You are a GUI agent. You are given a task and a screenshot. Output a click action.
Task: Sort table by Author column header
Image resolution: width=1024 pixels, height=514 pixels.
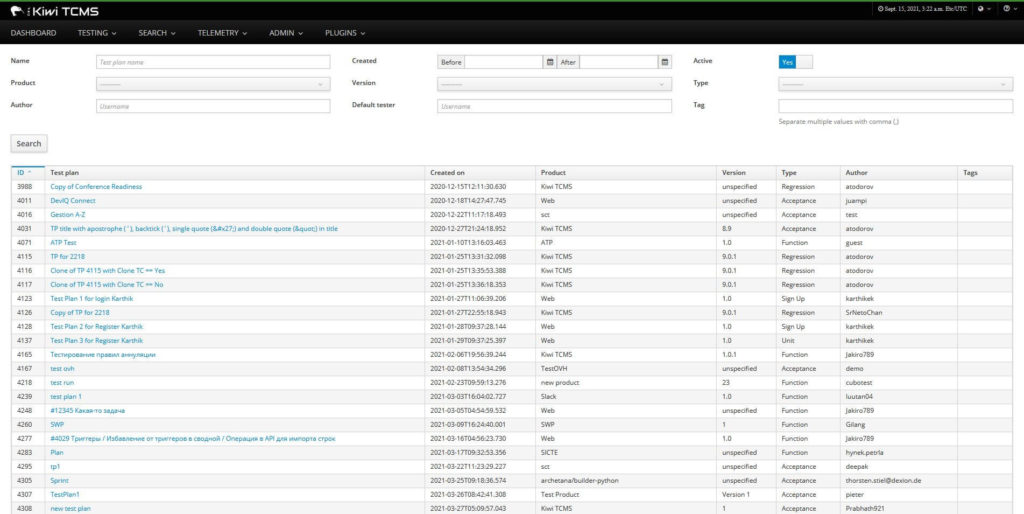coord(898,173)
